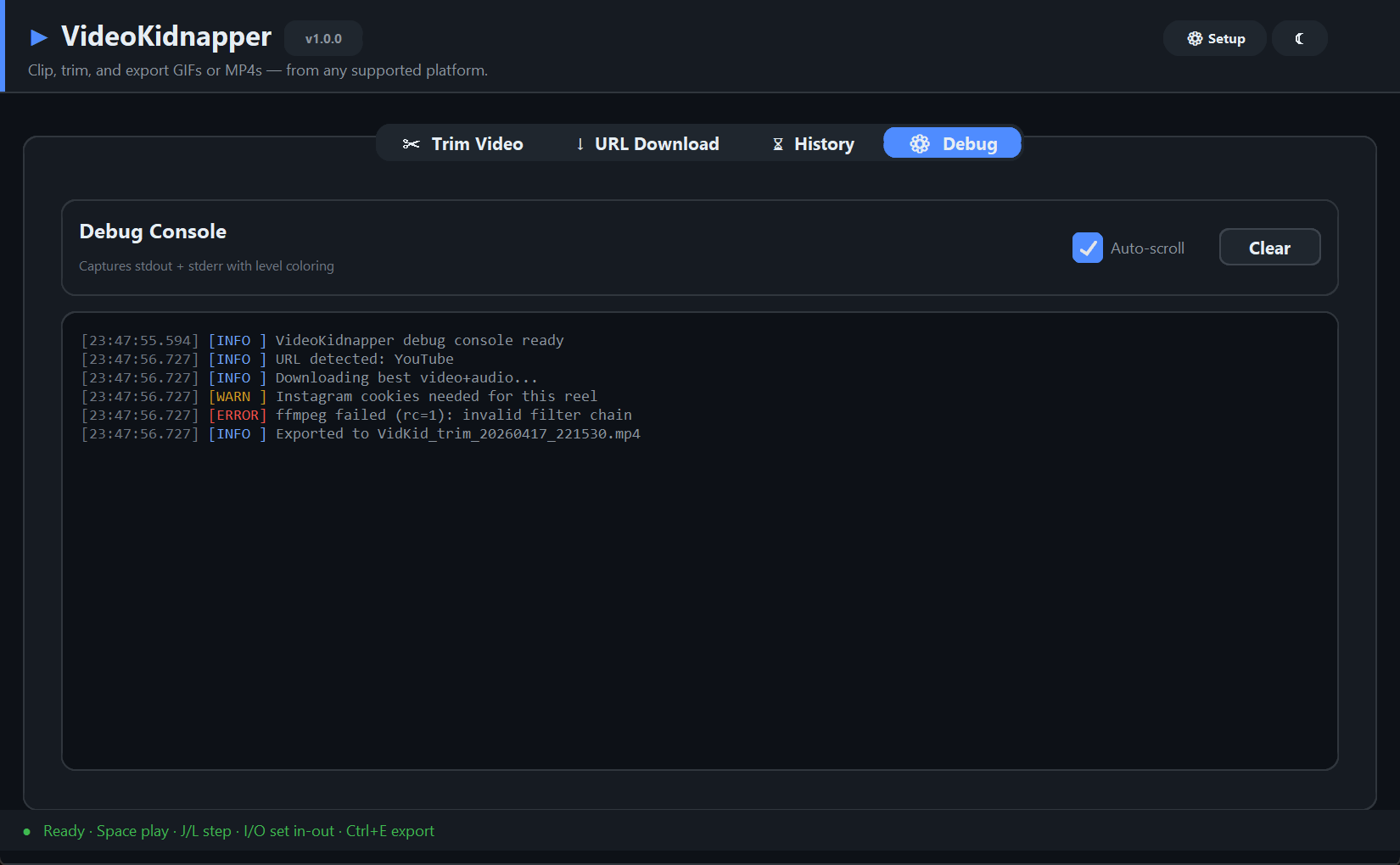1400x865 pixels.
Task: Click the scissors icon on Trim Video
Action: click(x=412, y=144)
